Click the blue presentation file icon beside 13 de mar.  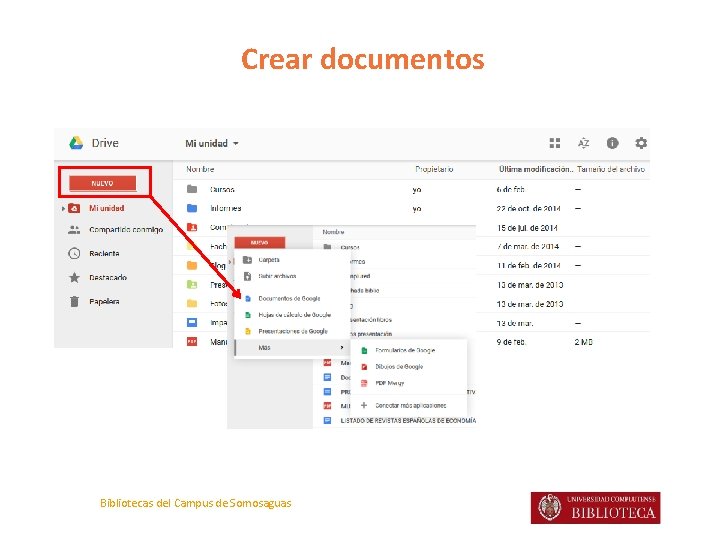point(192,322)
